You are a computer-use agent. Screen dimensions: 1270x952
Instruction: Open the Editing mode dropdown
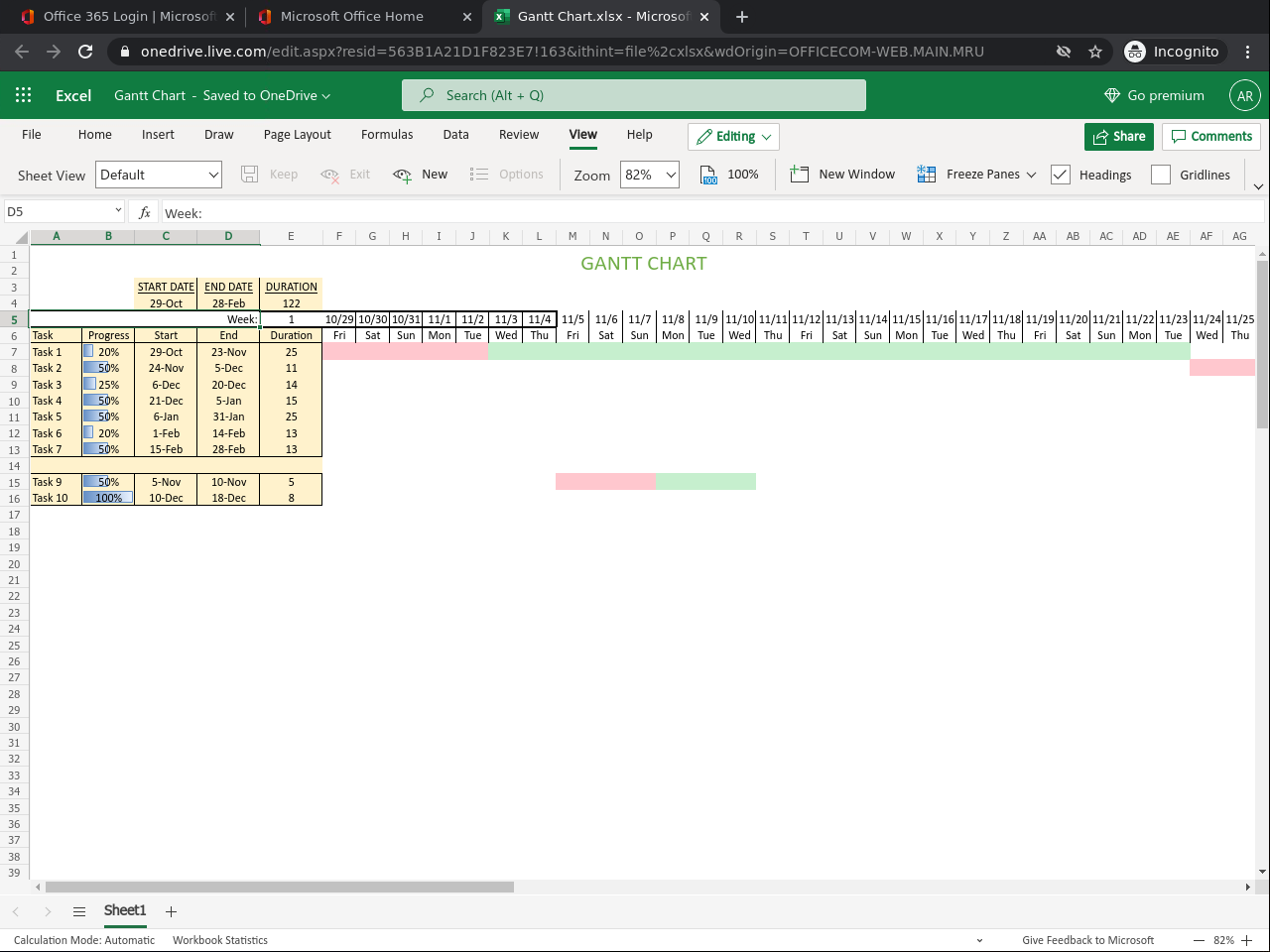click(x=733, y=137)
